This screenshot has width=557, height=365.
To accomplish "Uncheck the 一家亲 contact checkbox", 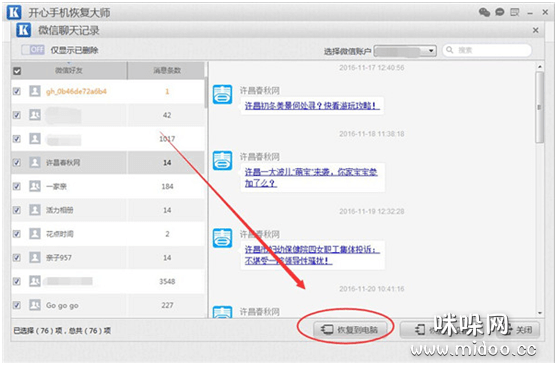I will pos(17,186).
